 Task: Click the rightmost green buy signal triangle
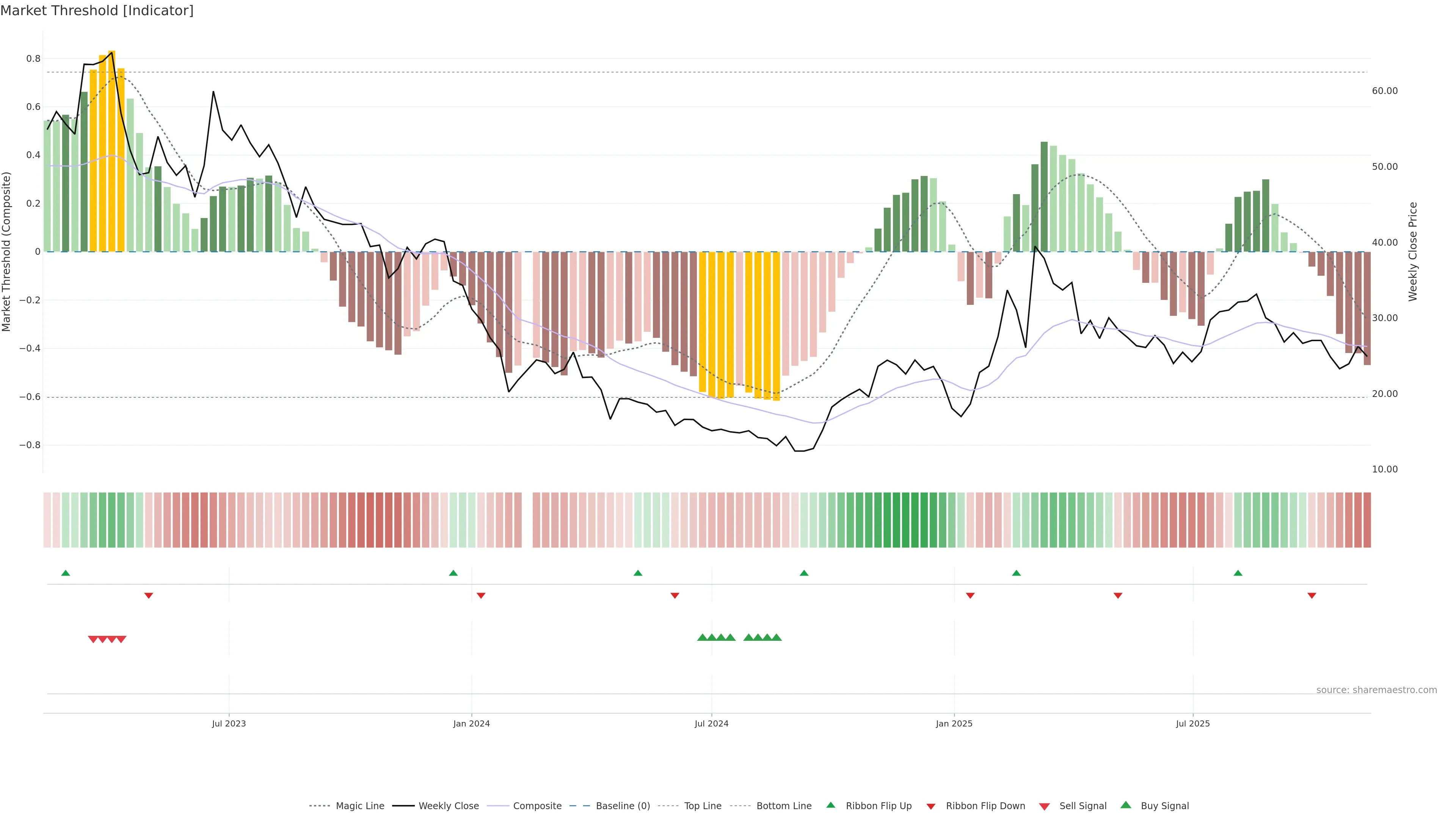pos(777,637)
